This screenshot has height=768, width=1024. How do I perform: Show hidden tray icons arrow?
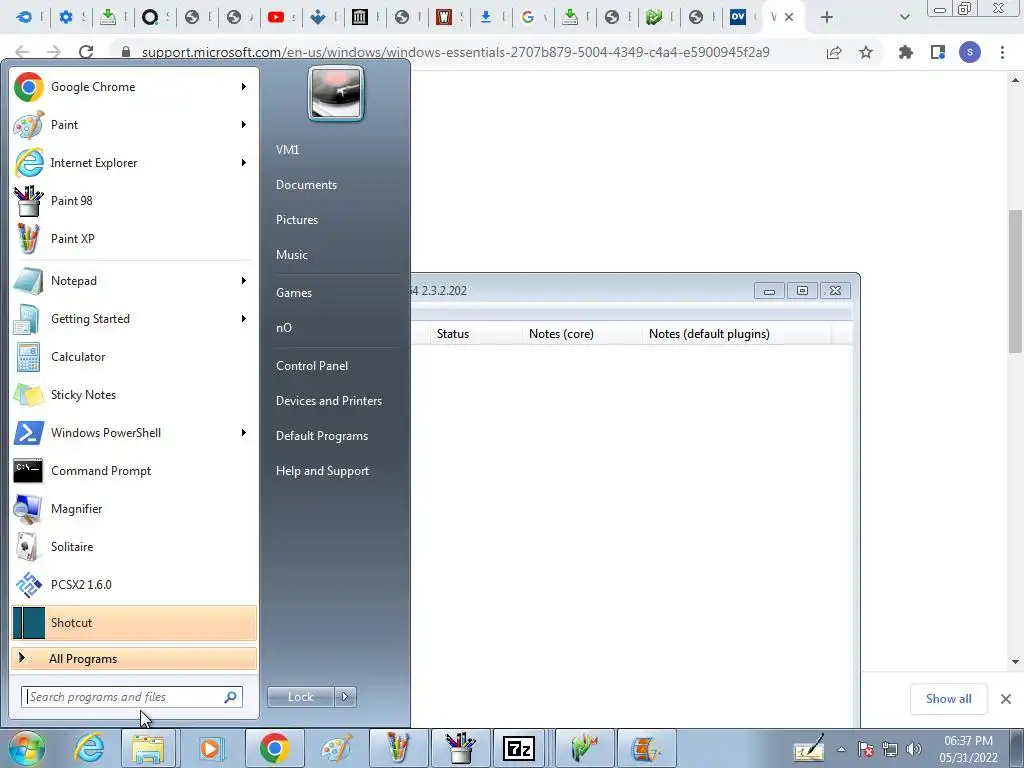tap(841, 750)
